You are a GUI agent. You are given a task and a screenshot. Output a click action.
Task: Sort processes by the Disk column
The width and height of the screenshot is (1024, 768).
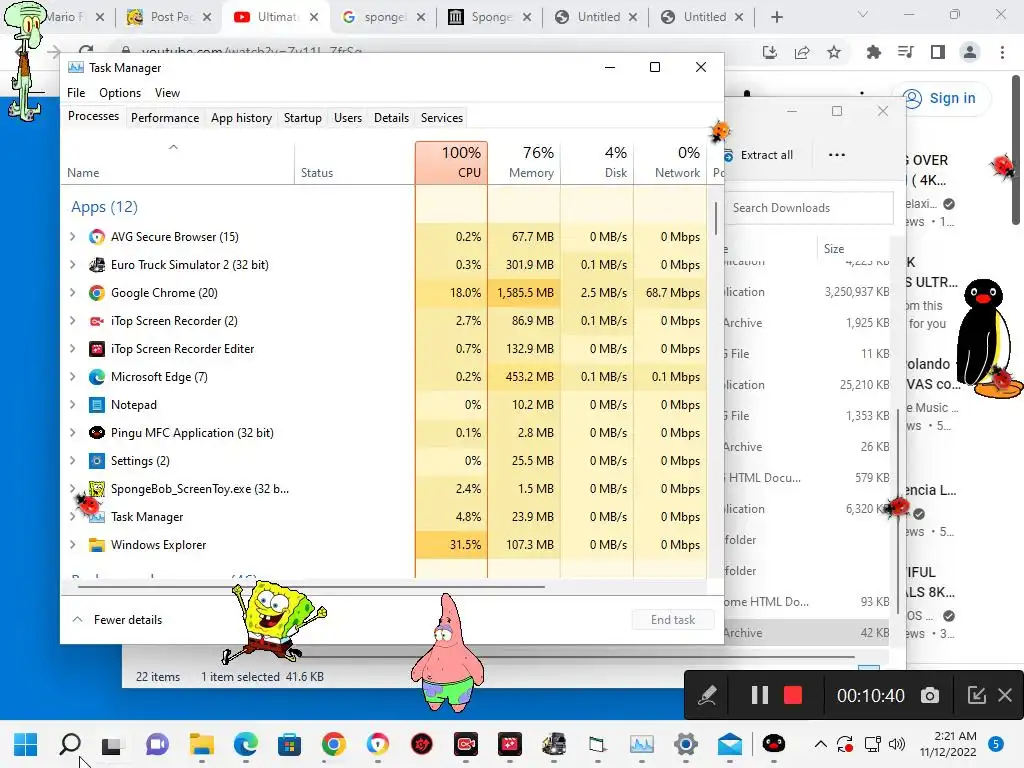(598, 163)
